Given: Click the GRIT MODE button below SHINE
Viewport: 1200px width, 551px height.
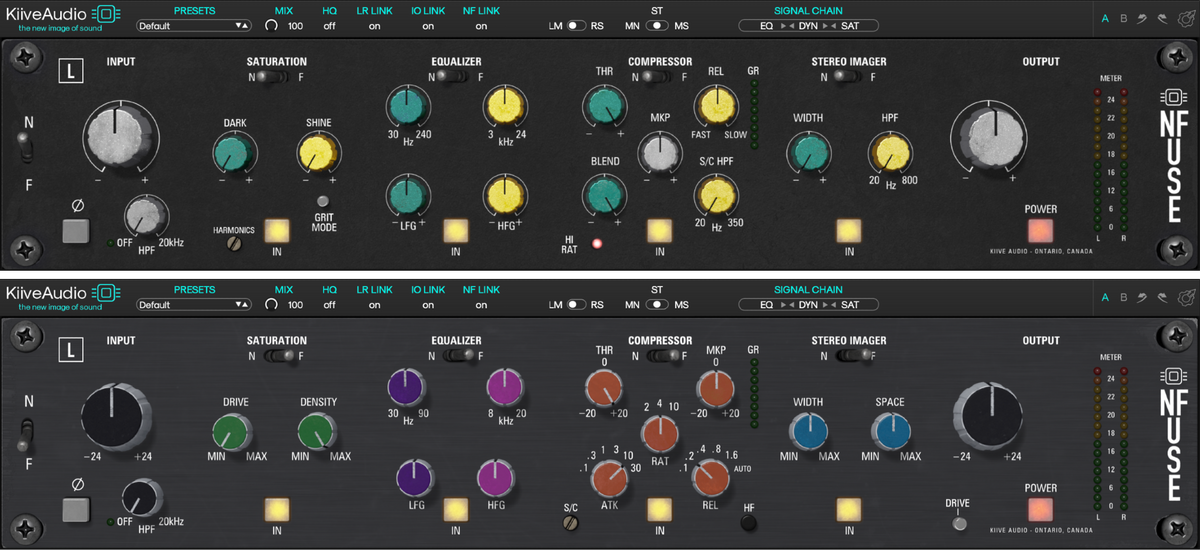Looking at the screenshot, I should 323,202.
